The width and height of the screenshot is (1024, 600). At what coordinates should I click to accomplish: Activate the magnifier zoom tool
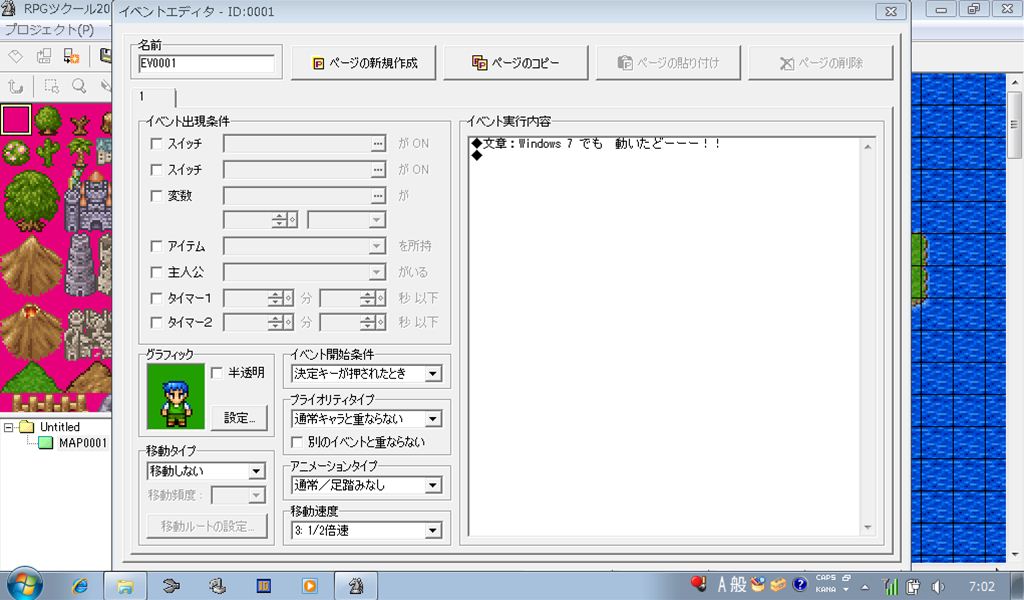point(79,86)
